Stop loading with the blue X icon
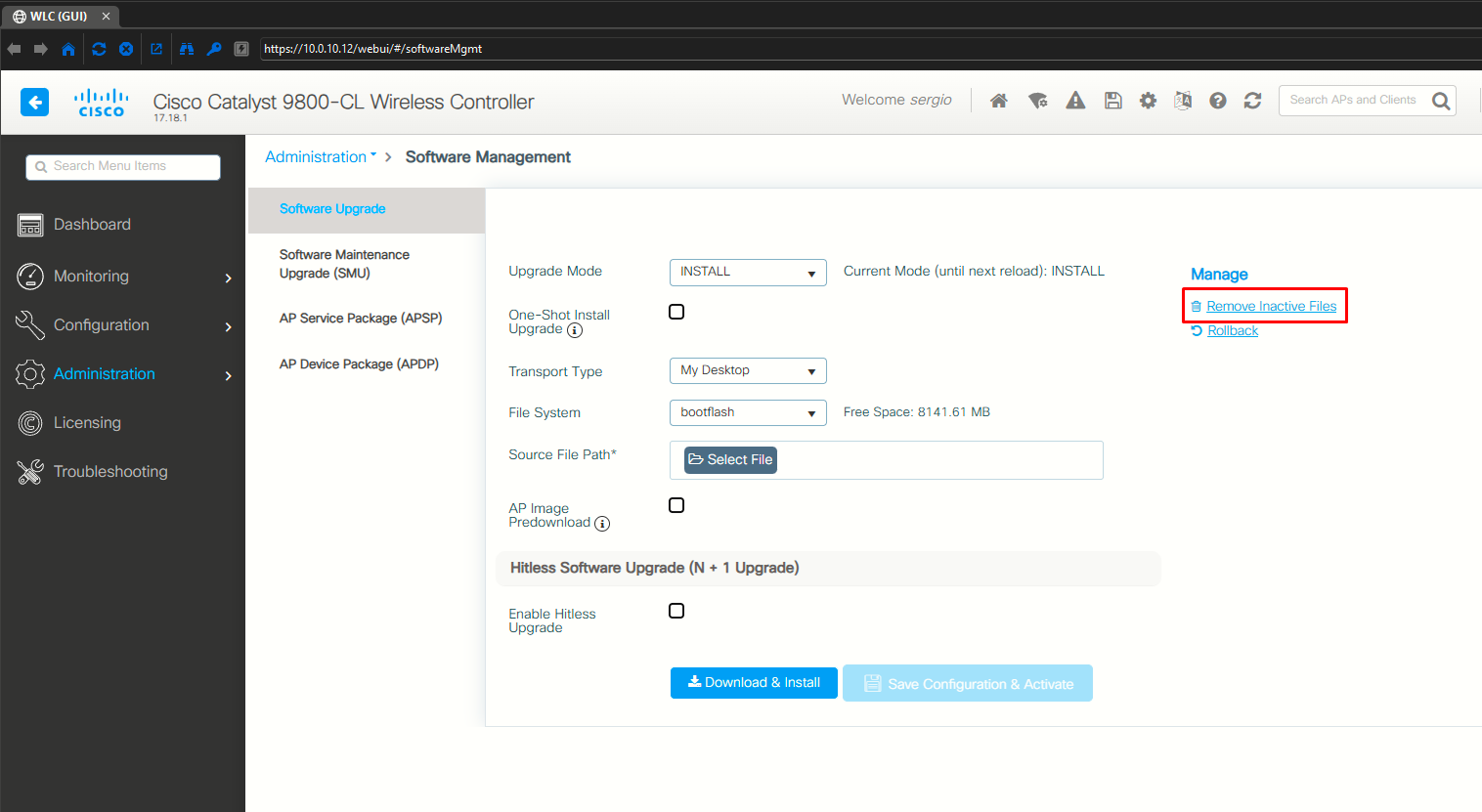This screenshot has width=1482, height=812. coord(126,49)
